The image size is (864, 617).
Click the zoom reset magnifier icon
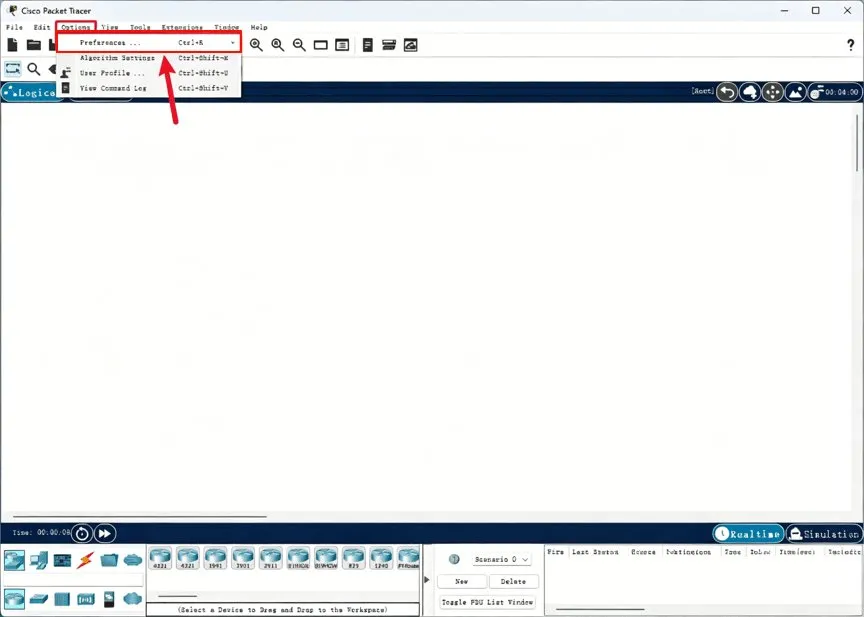tap(278, 45)
